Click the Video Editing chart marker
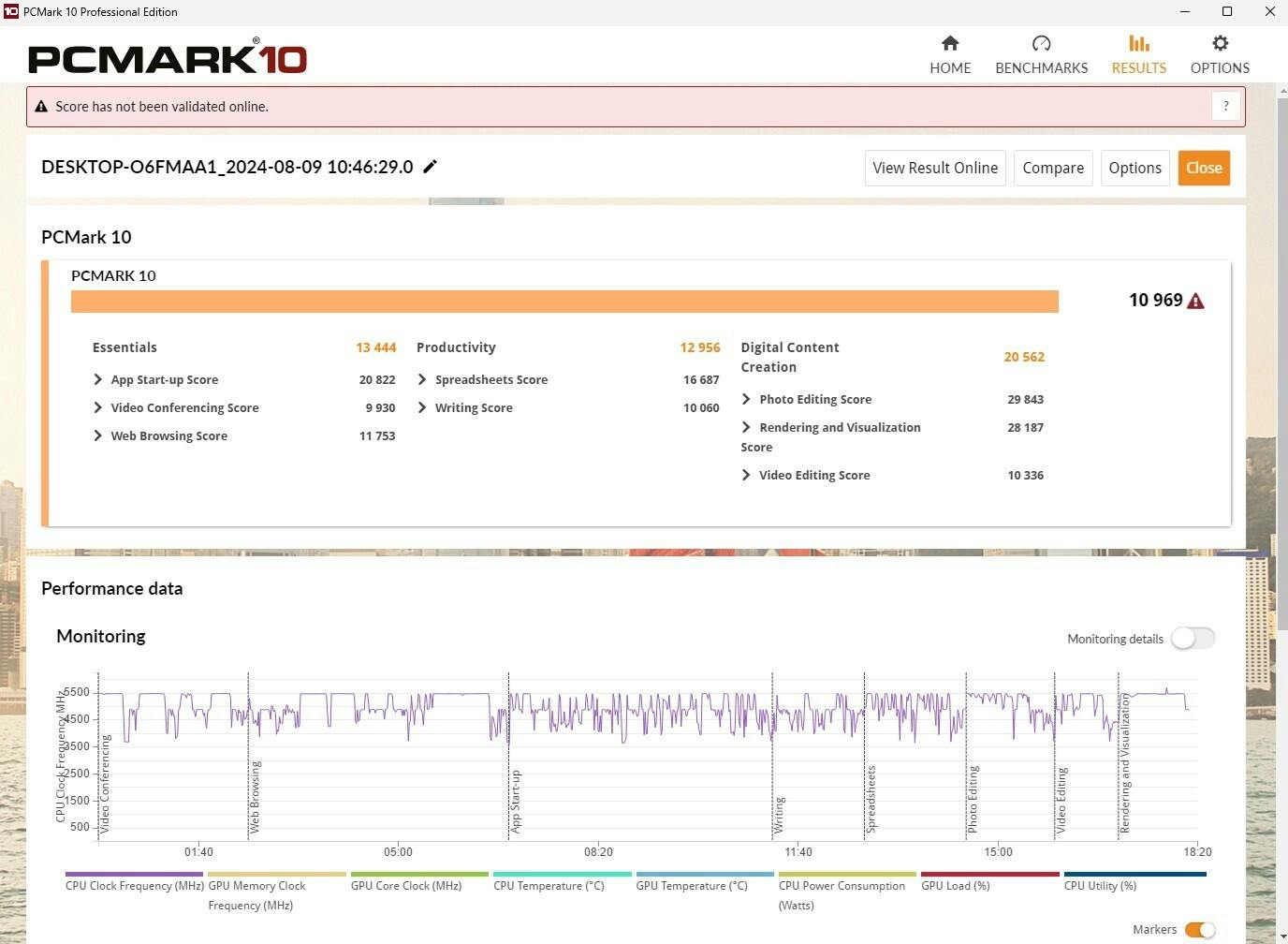1288x944 pixels. (x=1061, y=800)
